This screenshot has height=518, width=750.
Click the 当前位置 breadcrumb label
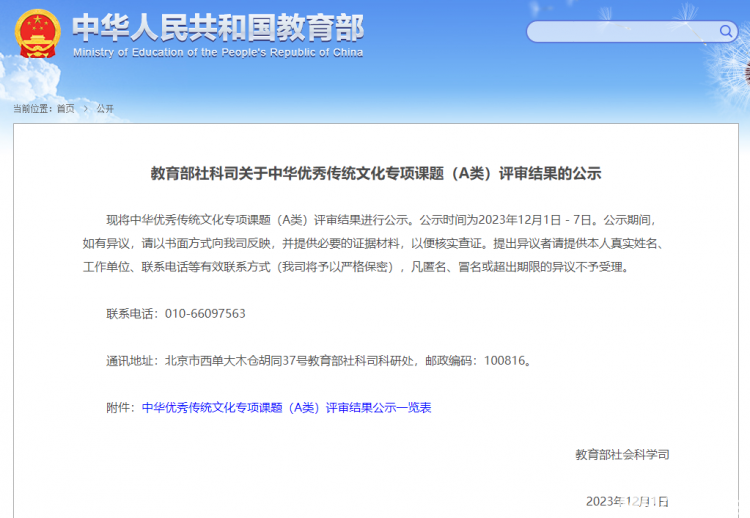pos(31,109)
